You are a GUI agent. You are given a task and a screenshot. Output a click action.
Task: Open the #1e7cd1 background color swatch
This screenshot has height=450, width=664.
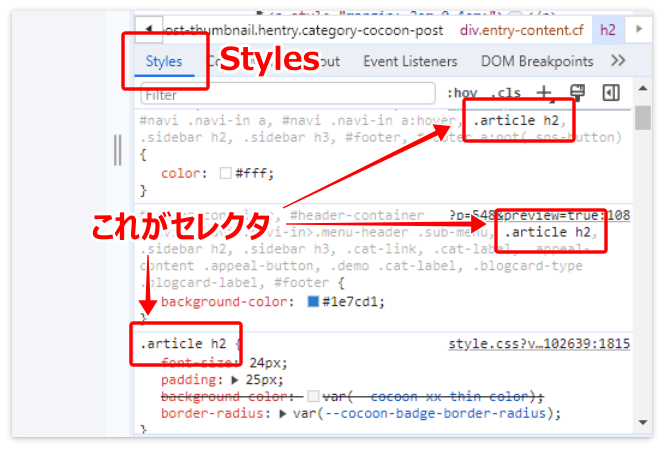point(313,301)
